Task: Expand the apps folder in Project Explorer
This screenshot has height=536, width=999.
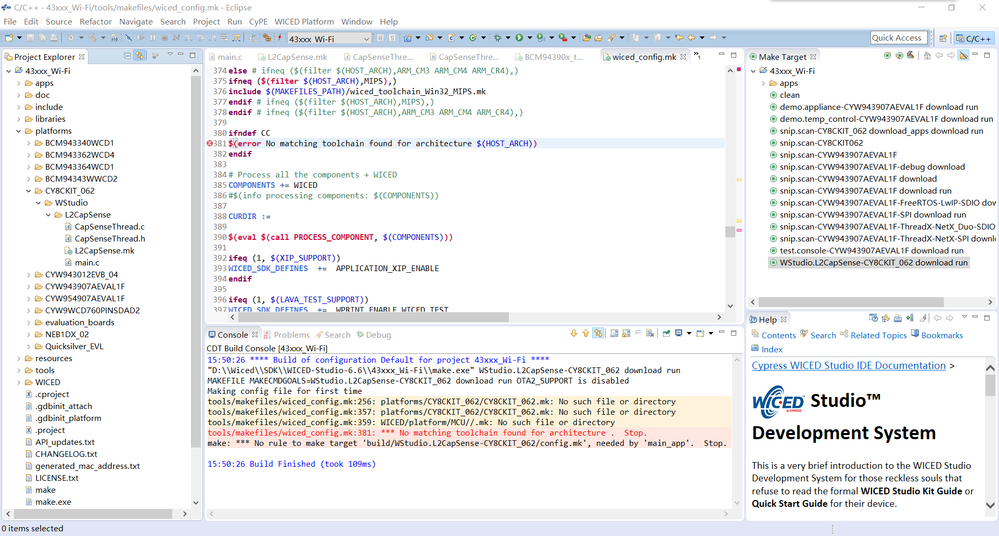Action: pyautogui.click(x=18, y=83)
